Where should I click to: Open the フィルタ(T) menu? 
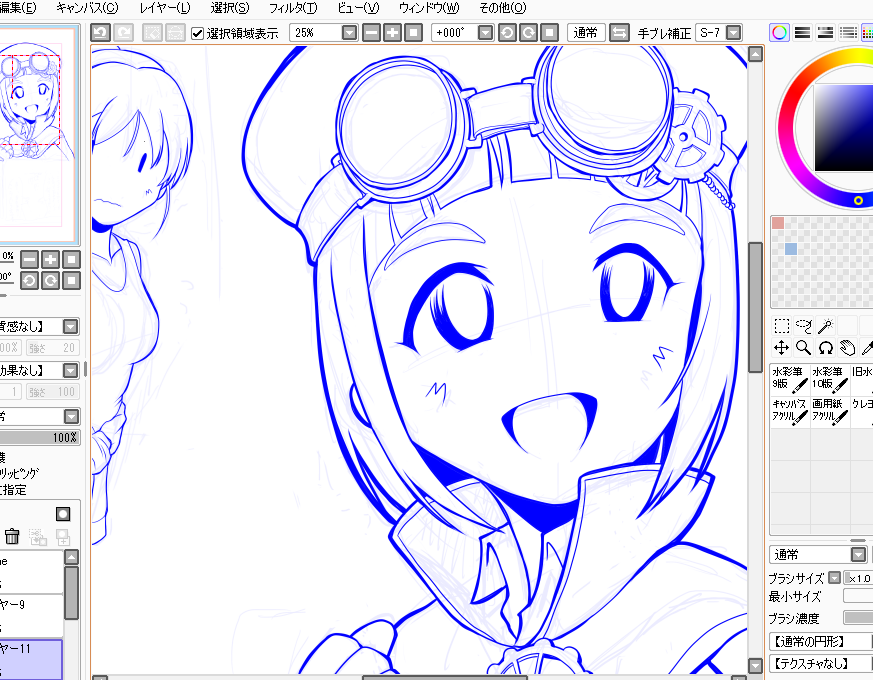pos(293,8)
